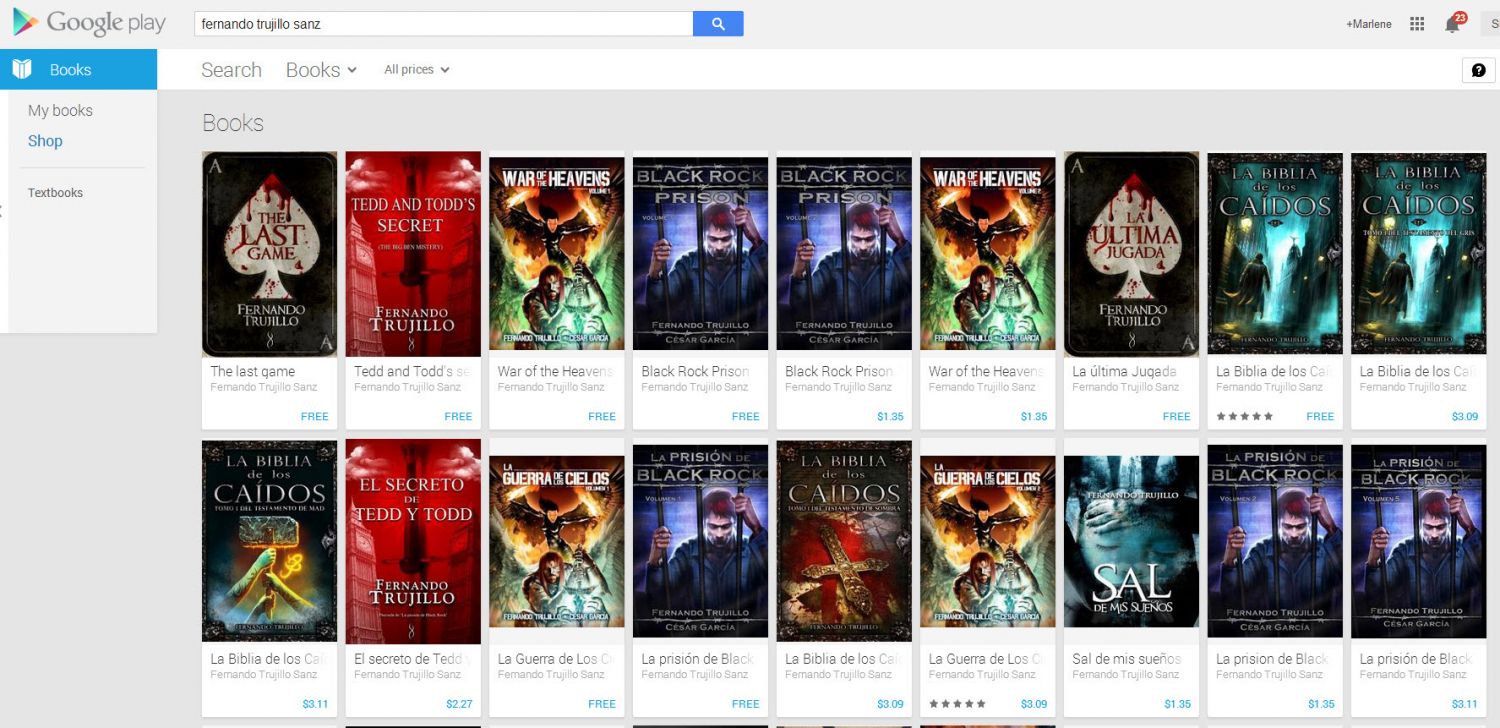Switch to the Shop section
1500x728 pixels.
(x=44, y=141)
